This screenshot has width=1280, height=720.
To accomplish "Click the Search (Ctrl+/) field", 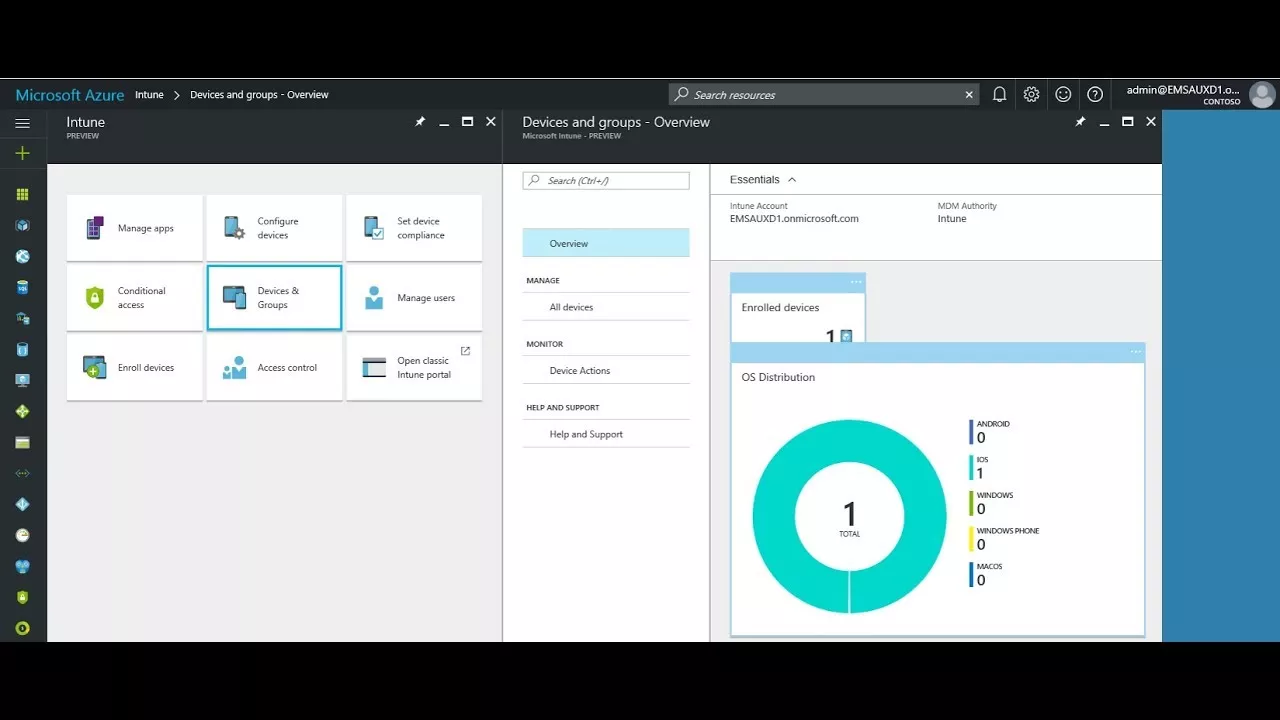I will pyautogui.click(x=605, y=180).
